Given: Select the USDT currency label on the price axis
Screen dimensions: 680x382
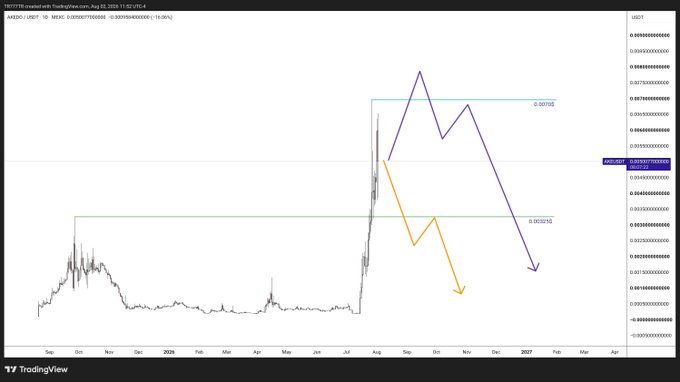Looking at the screenshot, I should point(638,17).
